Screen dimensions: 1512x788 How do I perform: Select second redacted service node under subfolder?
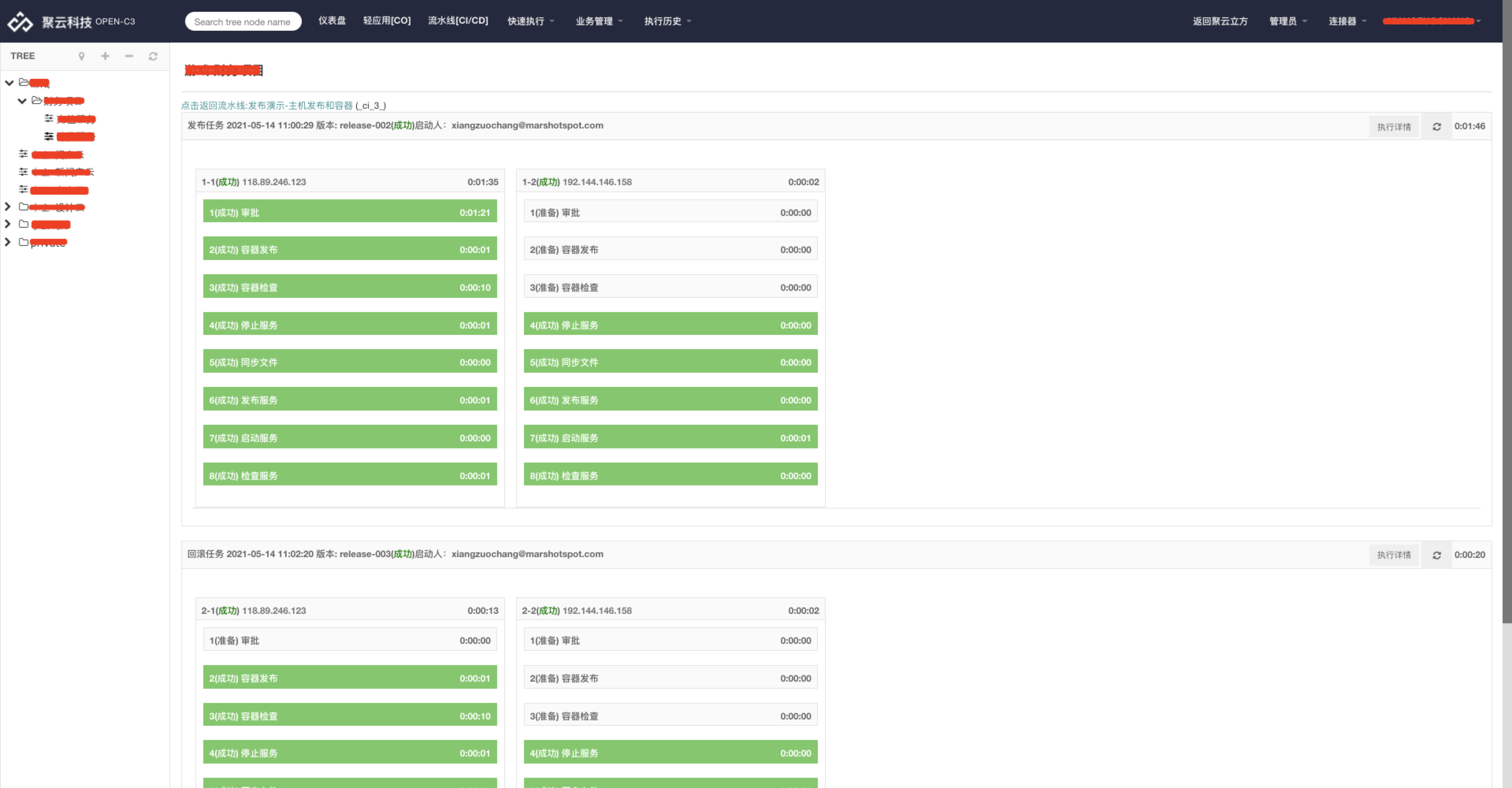click(x=75, y=137)
